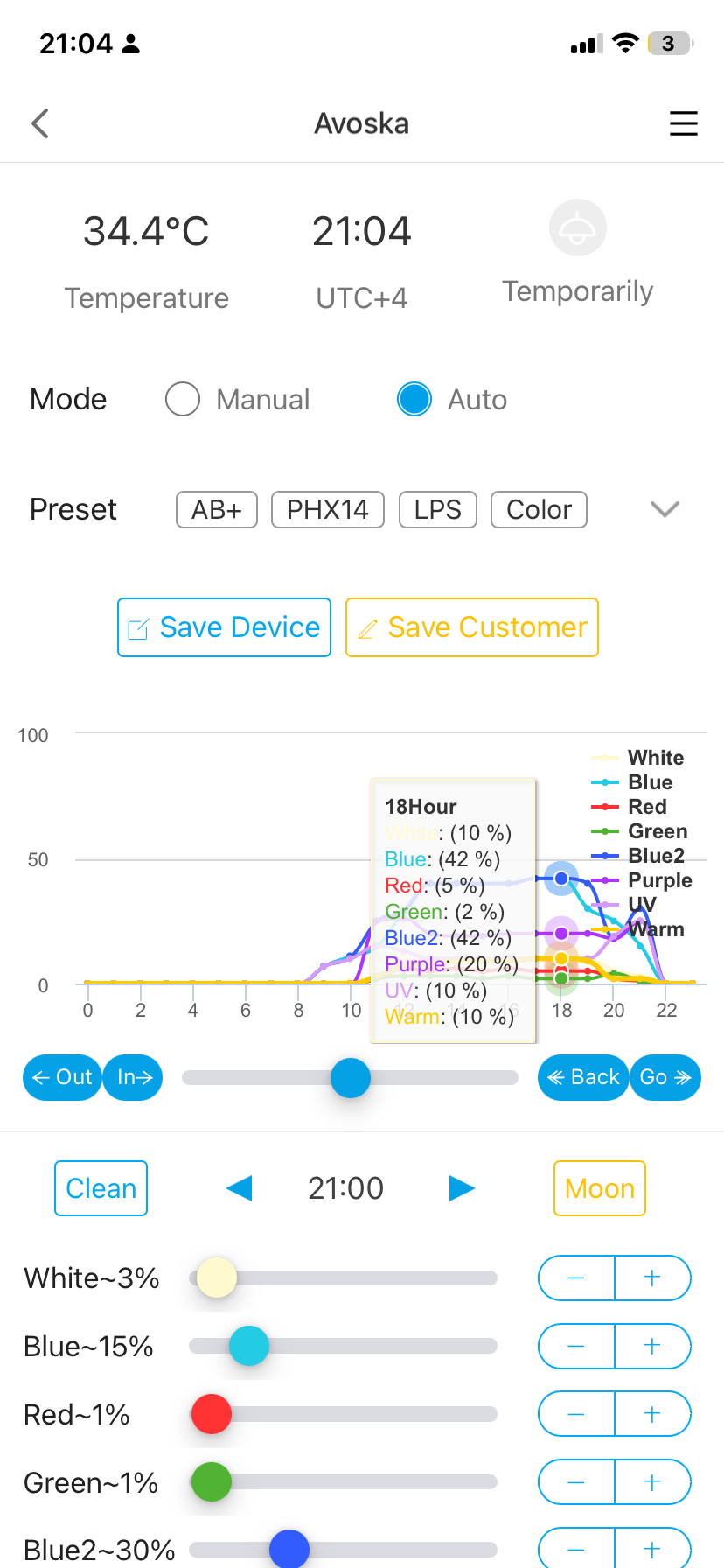This screenshot has height=1568, width=724.
Task: Open the hamburger menu
Action: (x=683, y=123)
